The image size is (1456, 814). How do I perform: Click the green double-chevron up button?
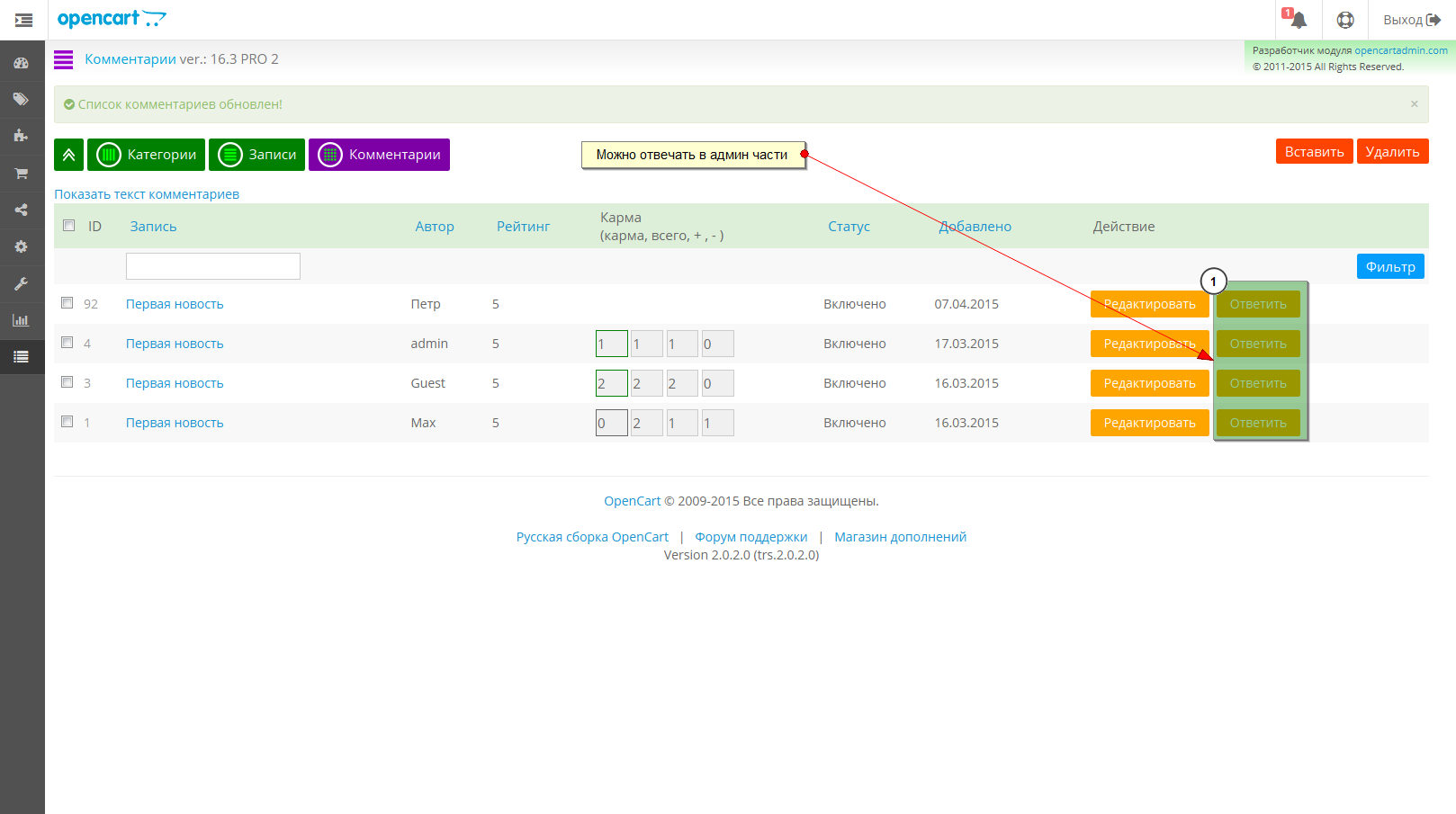[68, 155]
